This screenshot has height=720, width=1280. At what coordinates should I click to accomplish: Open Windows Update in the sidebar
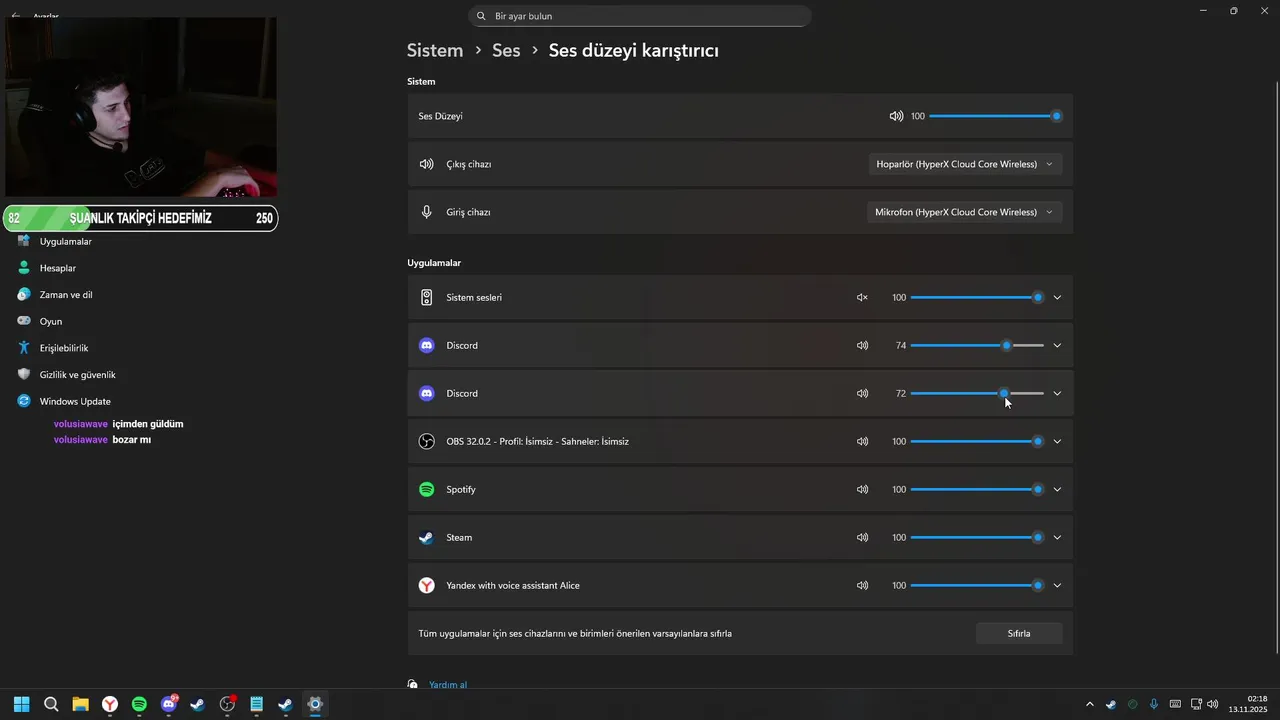74,401
